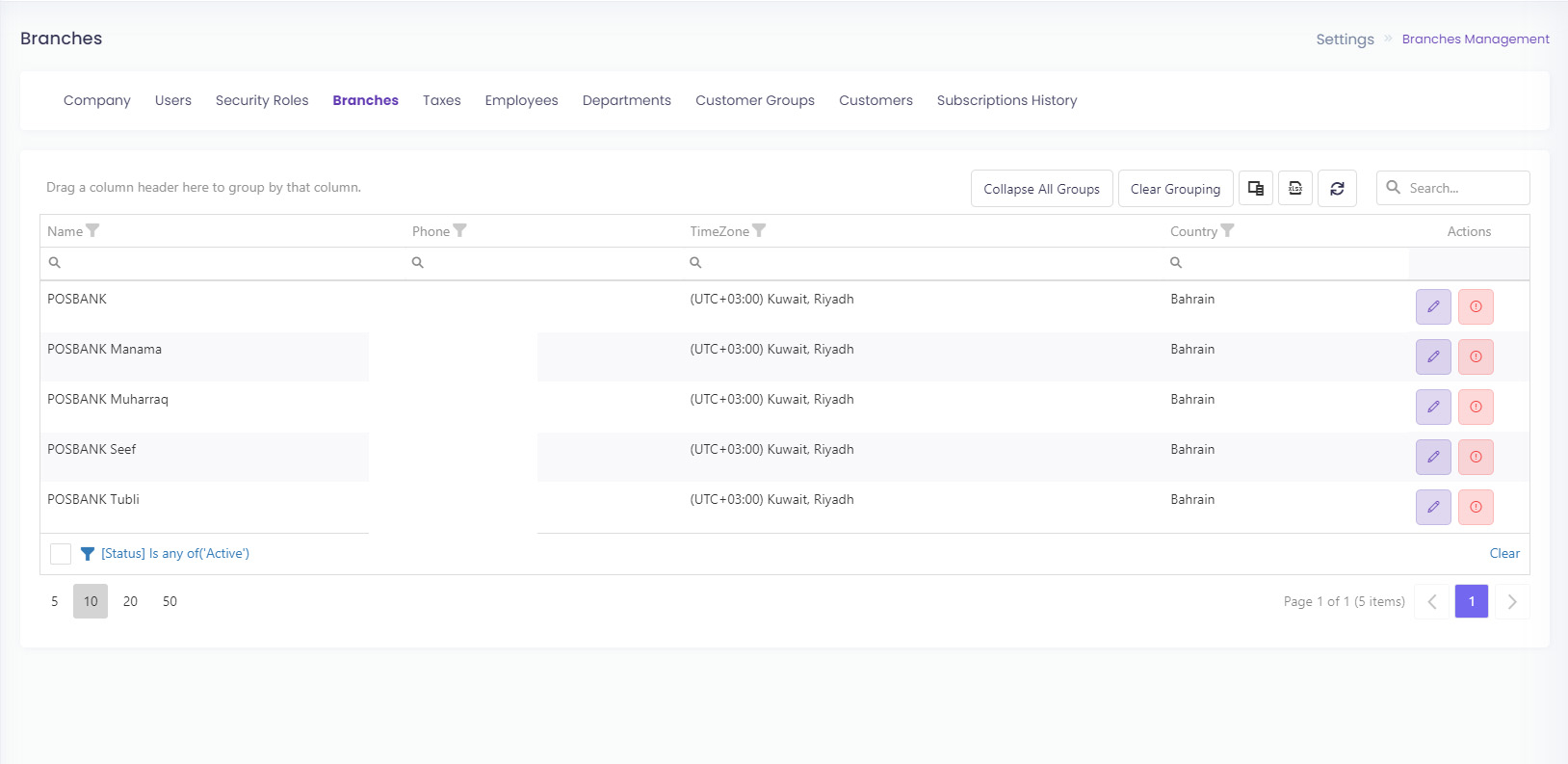Go to the next page arrow
1568x764 pixels.
(1512, 601)
